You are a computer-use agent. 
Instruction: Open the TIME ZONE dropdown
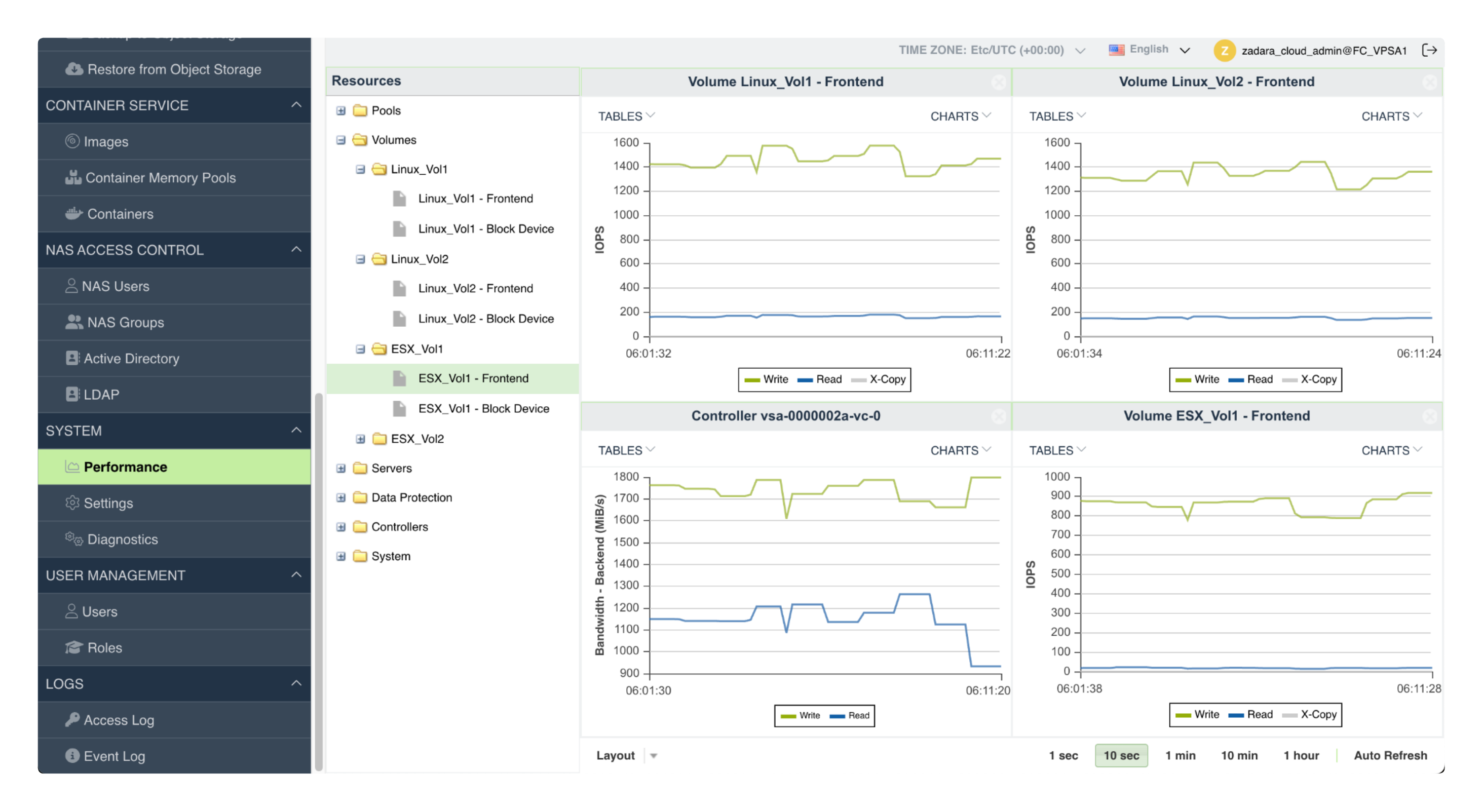[x=1079, y=50]
